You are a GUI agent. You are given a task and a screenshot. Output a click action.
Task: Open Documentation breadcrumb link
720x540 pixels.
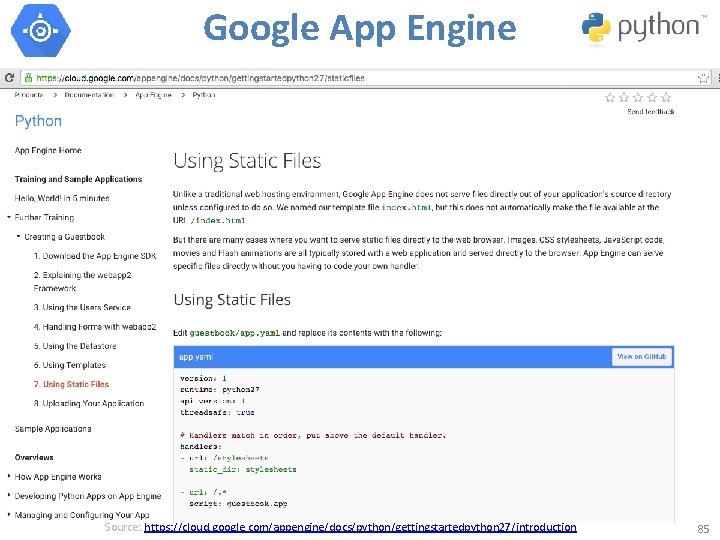pyautogui.click(x=89, y=95)
